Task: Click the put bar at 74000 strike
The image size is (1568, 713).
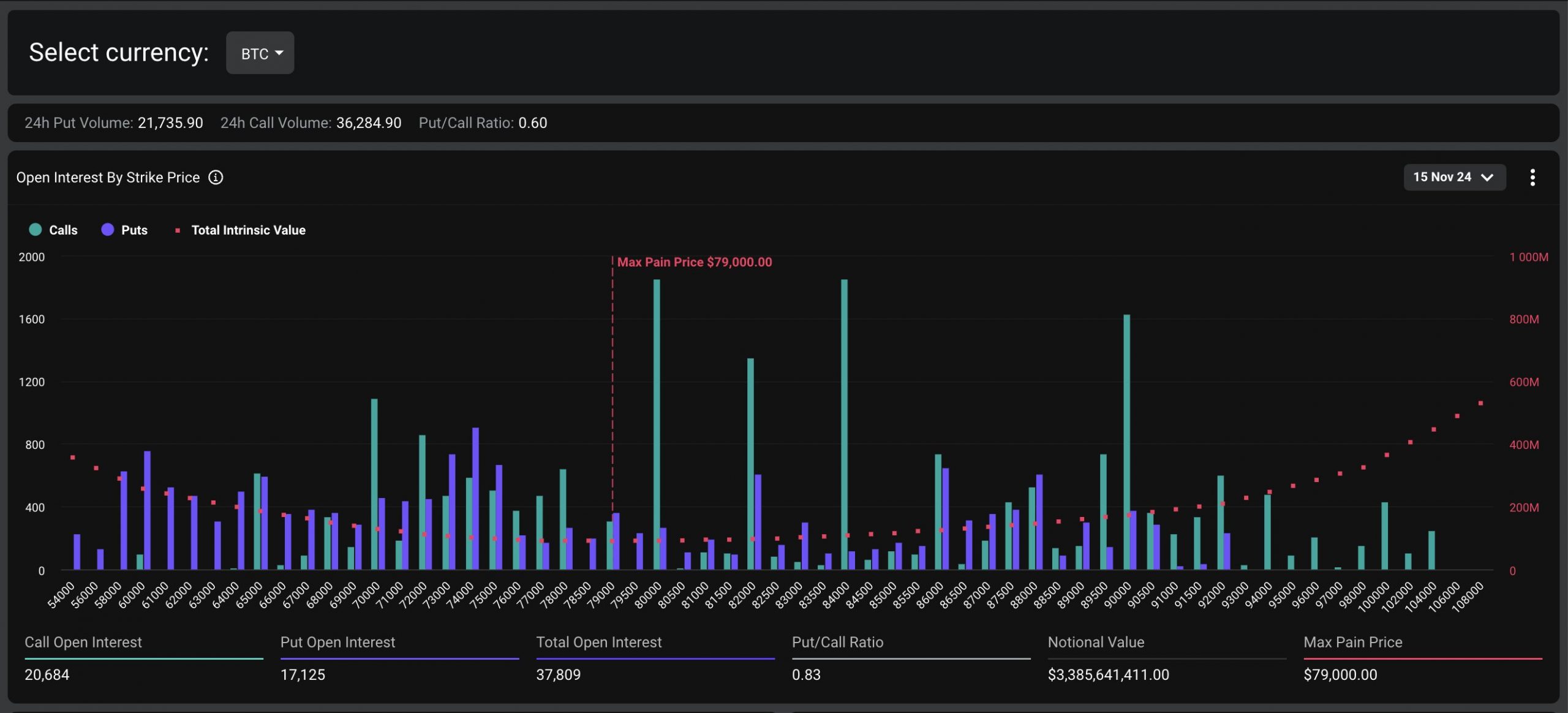Action: click(476, 499)
